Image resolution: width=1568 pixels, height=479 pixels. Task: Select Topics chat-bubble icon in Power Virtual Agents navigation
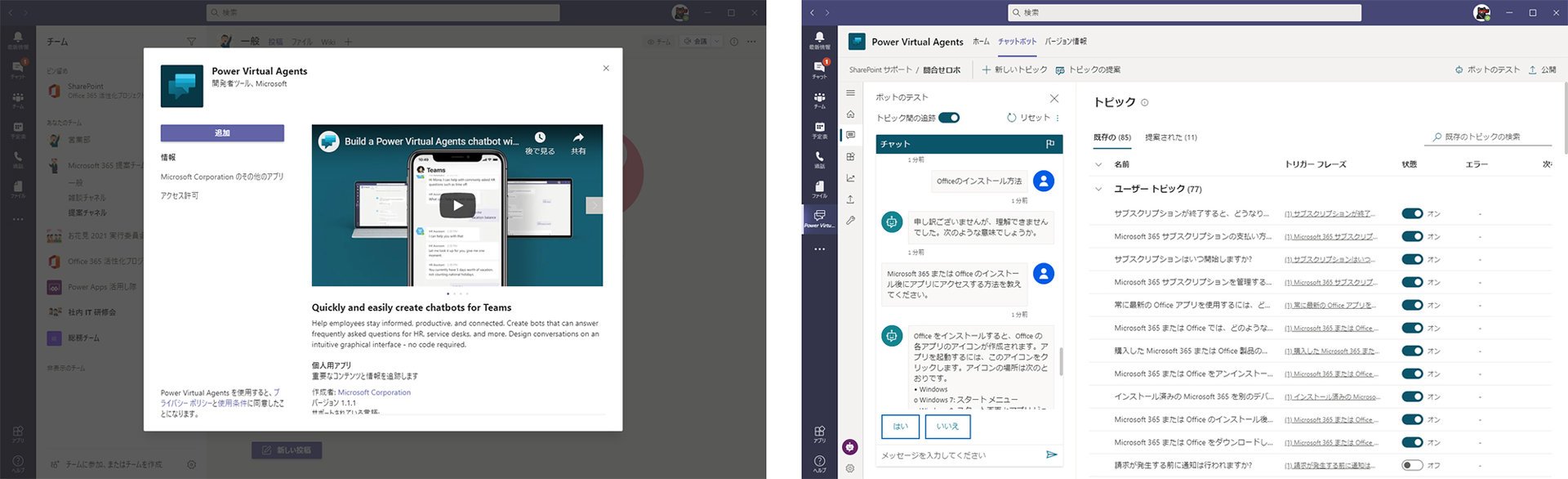850,135
